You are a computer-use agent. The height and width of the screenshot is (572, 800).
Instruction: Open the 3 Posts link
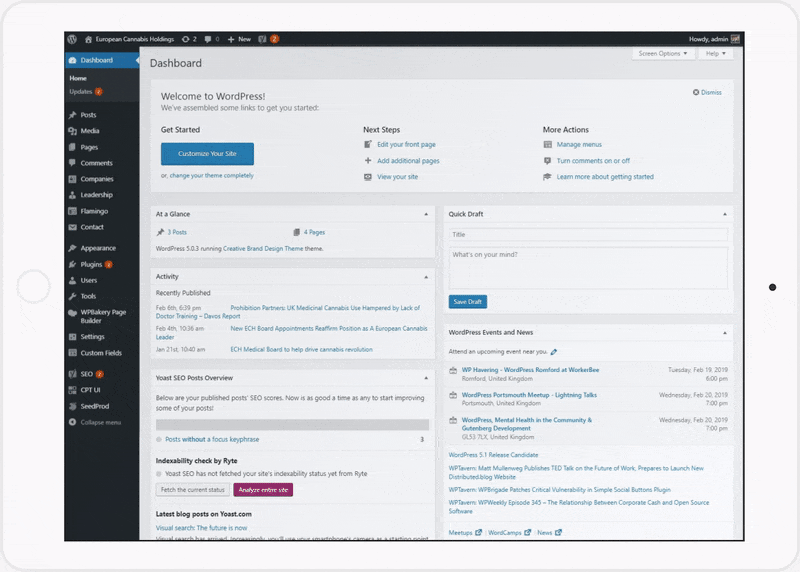tap(177, 232)
